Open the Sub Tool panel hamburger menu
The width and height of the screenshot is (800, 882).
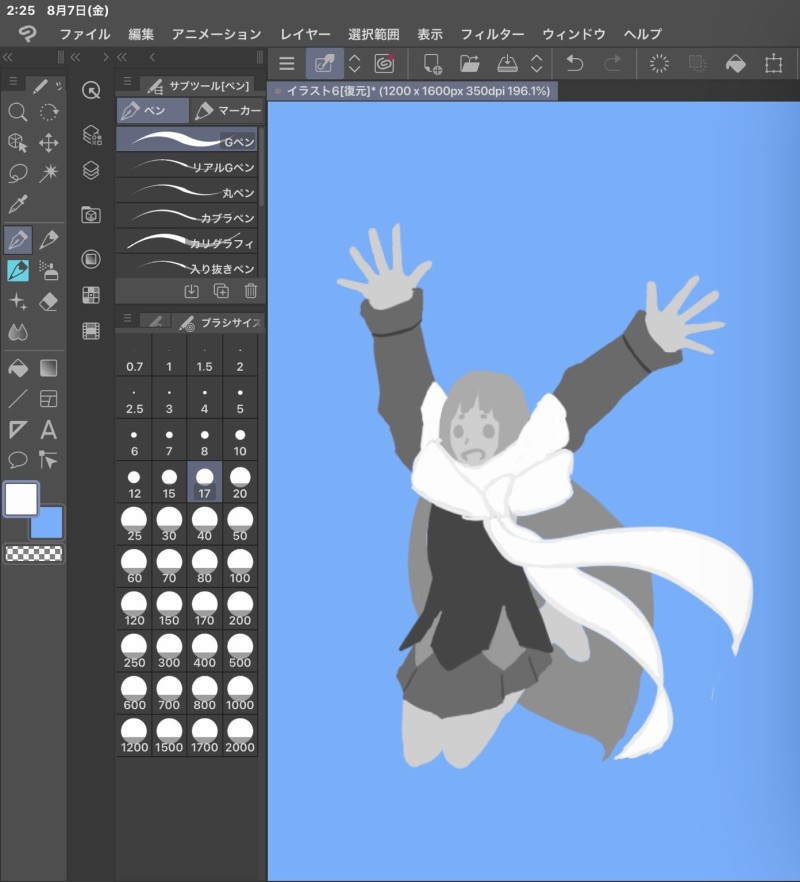coord(127,84)
